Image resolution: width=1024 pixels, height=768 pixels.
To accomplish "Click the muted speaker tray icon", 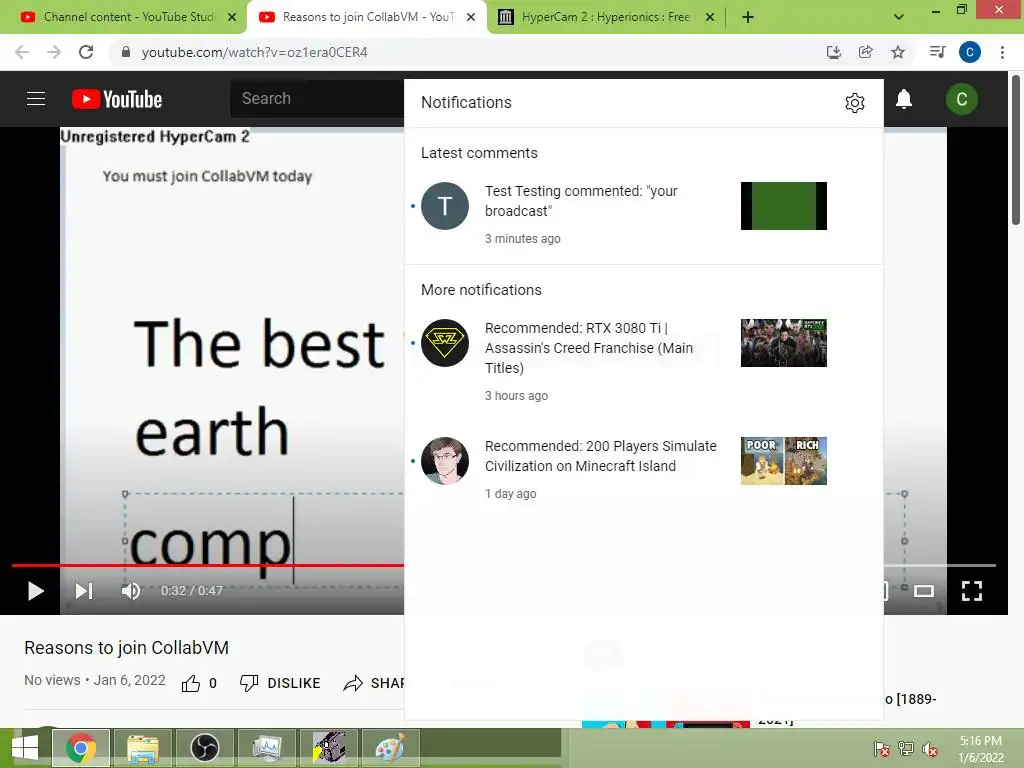I will pyautogui.click(x=930, y=749).
